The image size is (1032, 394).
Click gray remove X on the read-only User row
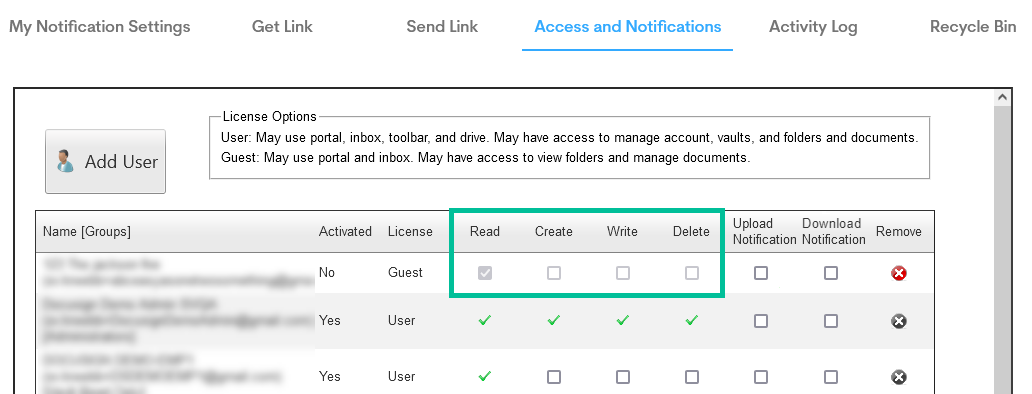click(x=898, y=377)
